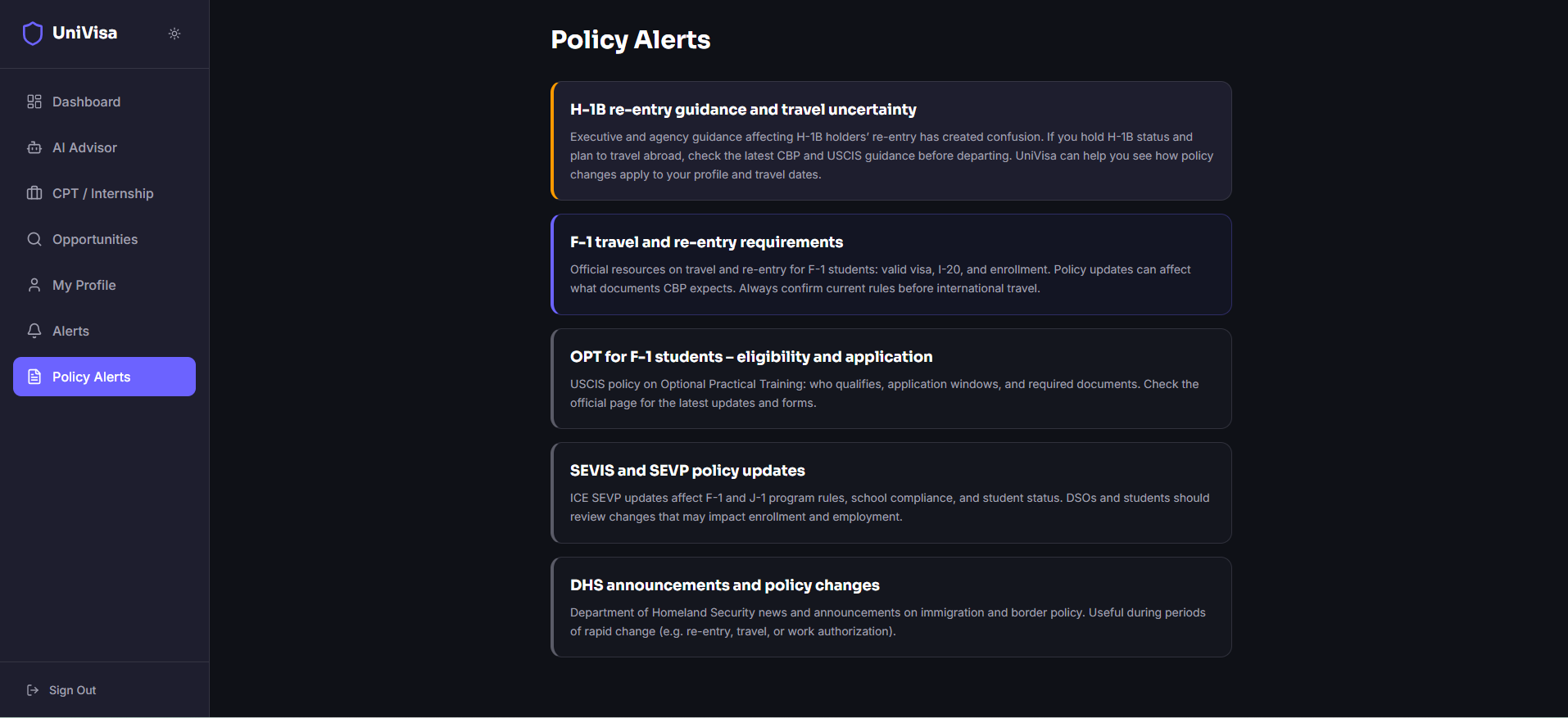Viewport: 1568px width, 718px height.
Task: Click the Dashboard grid icon
Action: point(34,102)
